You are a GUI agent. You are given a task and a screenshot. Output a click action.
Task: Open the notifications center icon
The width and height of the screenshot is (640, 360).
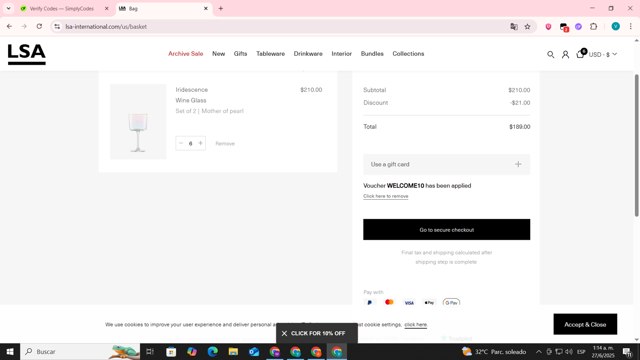coord(627,351)
